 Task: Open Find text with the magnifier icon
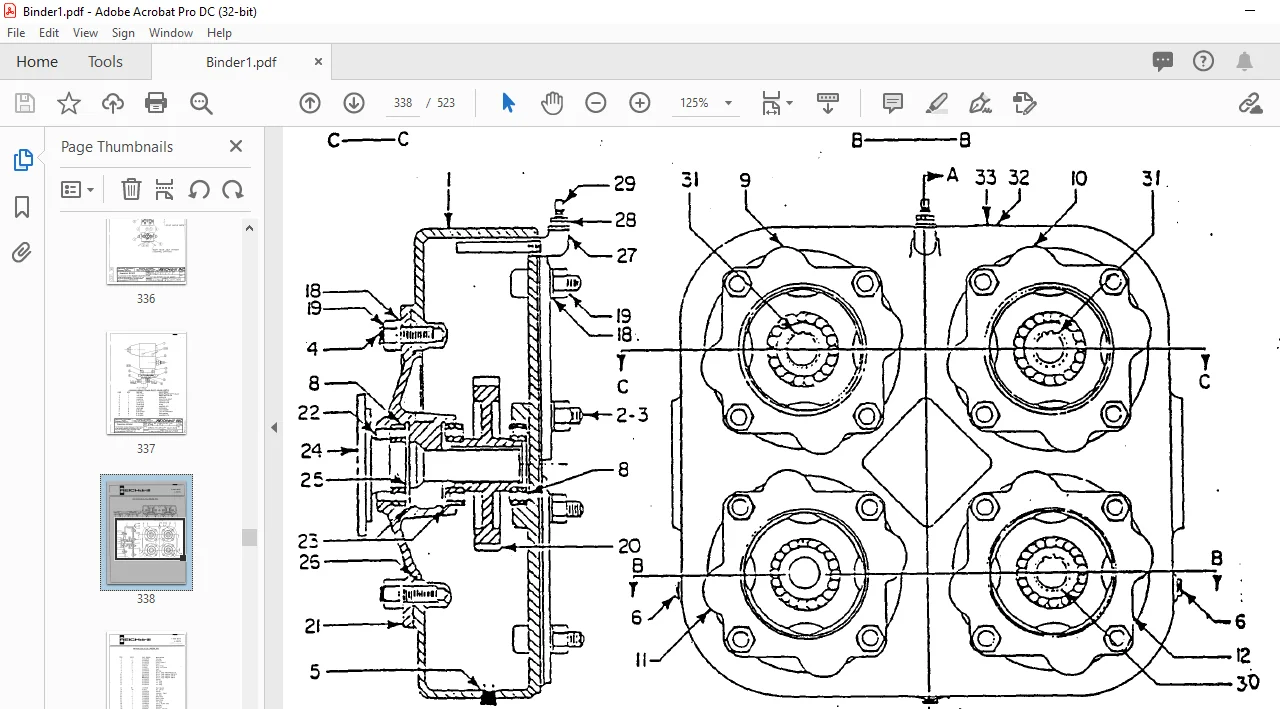(201, 103)
